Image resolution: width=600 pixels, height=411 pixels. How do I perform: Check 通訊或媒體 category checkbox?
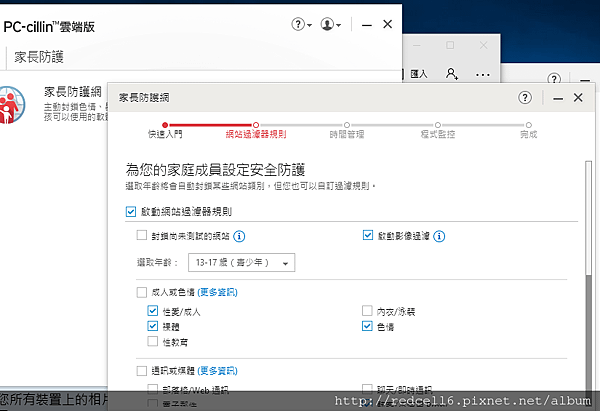(142, 371)
